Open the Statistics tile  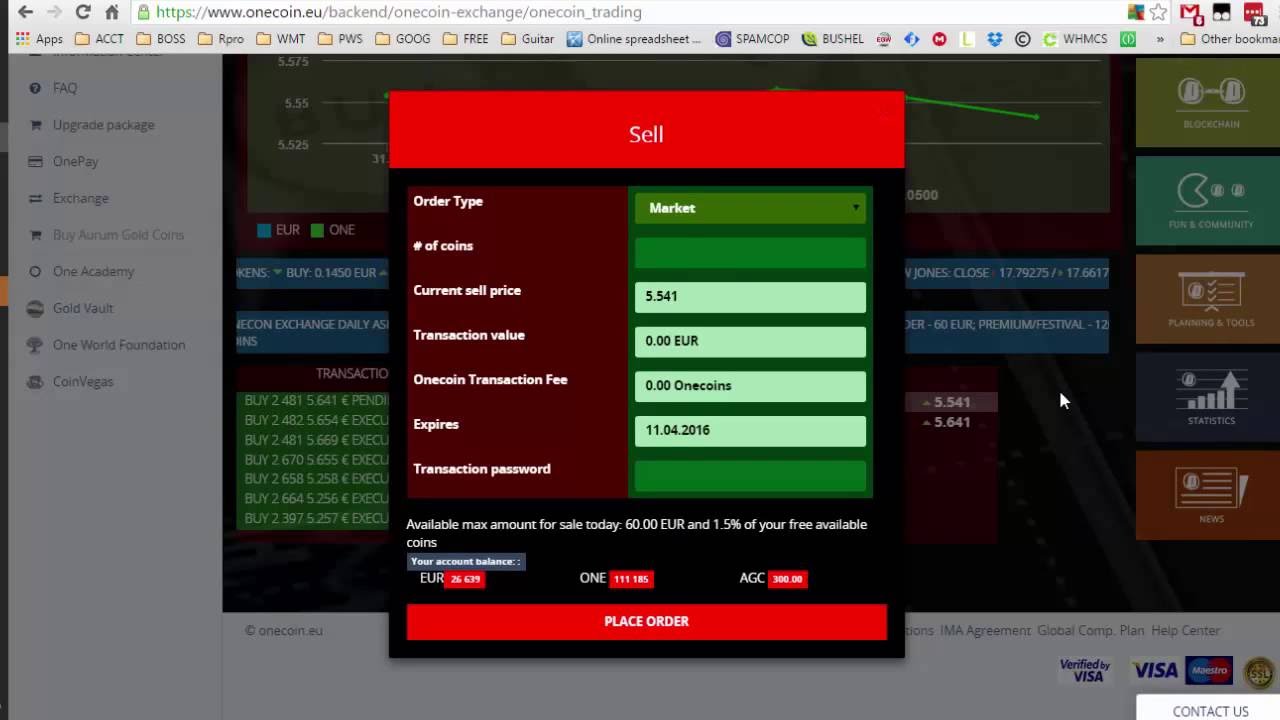[x=1207, y=396]
